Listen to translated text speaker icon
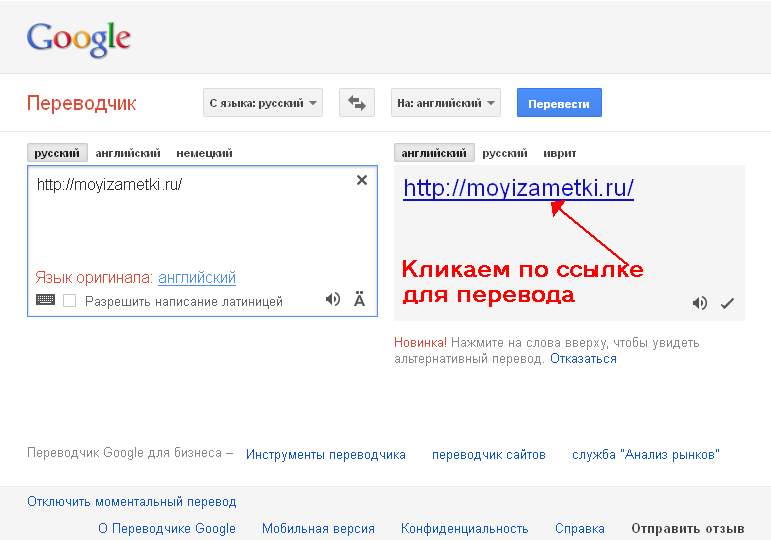Viewport: 771px width, 540px height. tap(700, 303)
